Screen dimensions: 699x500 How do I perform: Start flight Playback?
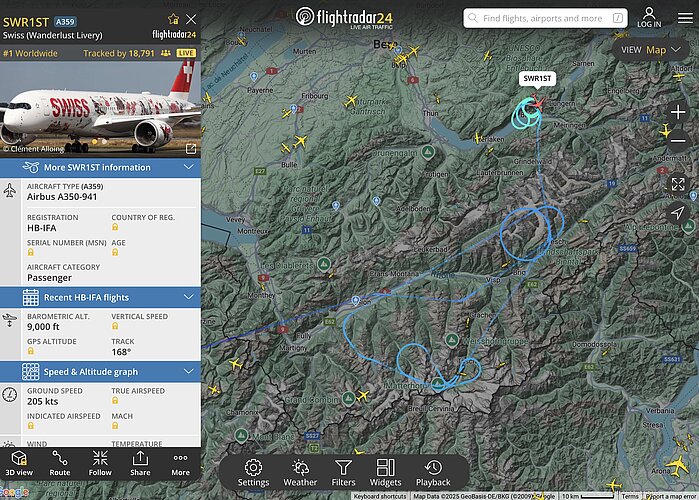tap(433, 473)
